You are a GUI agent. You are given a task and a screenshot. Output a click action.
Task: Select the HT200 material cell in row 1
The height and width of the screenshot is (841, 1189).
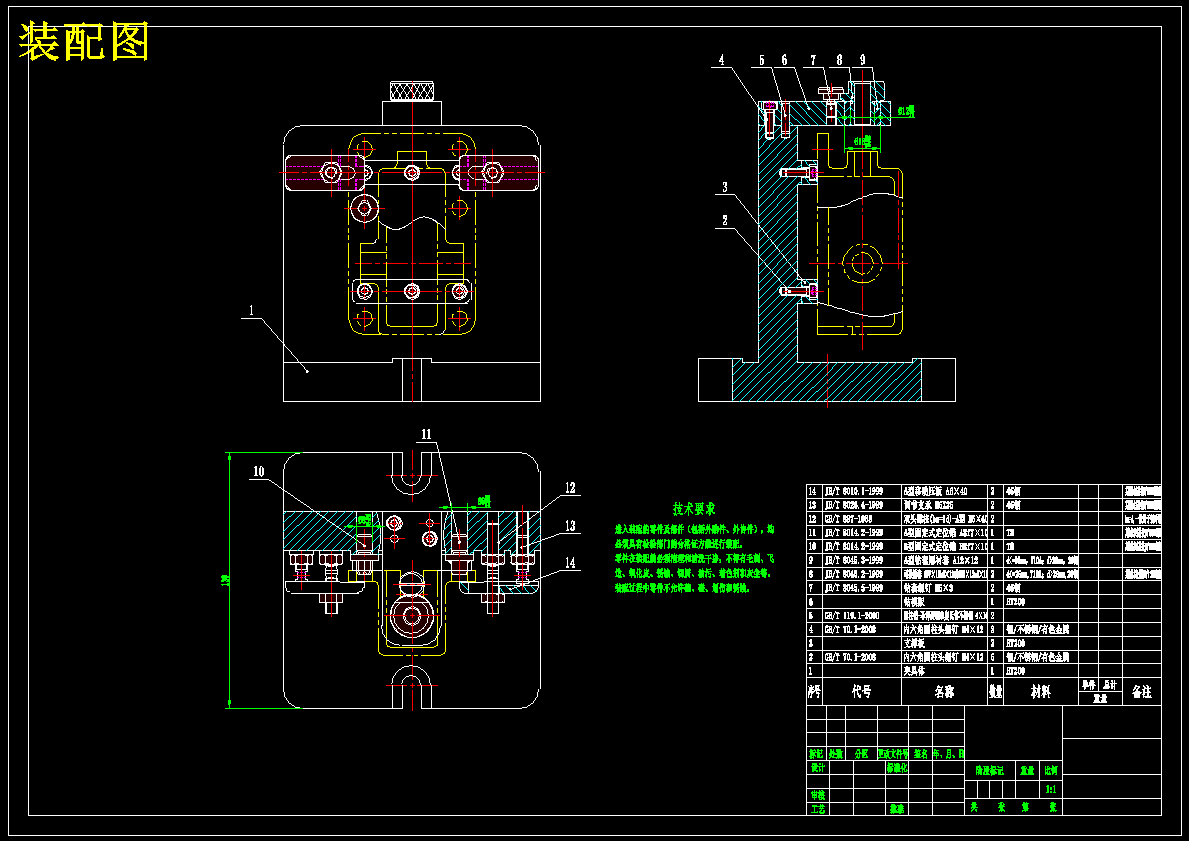[x=1015, y=671]
